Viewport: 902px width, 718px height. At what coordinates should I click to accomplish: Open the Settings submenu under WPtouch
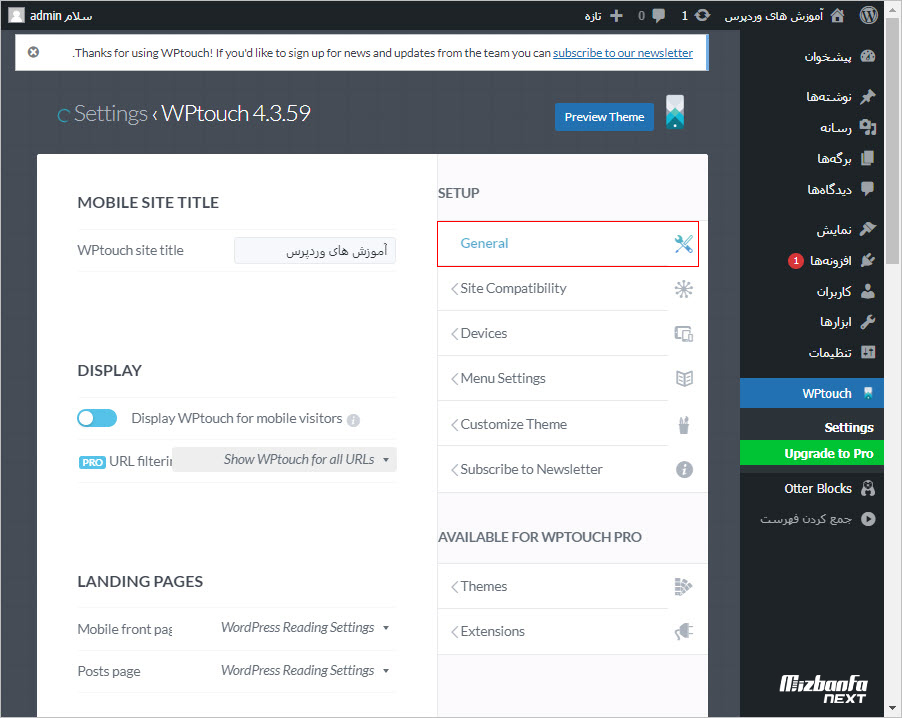click(x=849, y=427)
